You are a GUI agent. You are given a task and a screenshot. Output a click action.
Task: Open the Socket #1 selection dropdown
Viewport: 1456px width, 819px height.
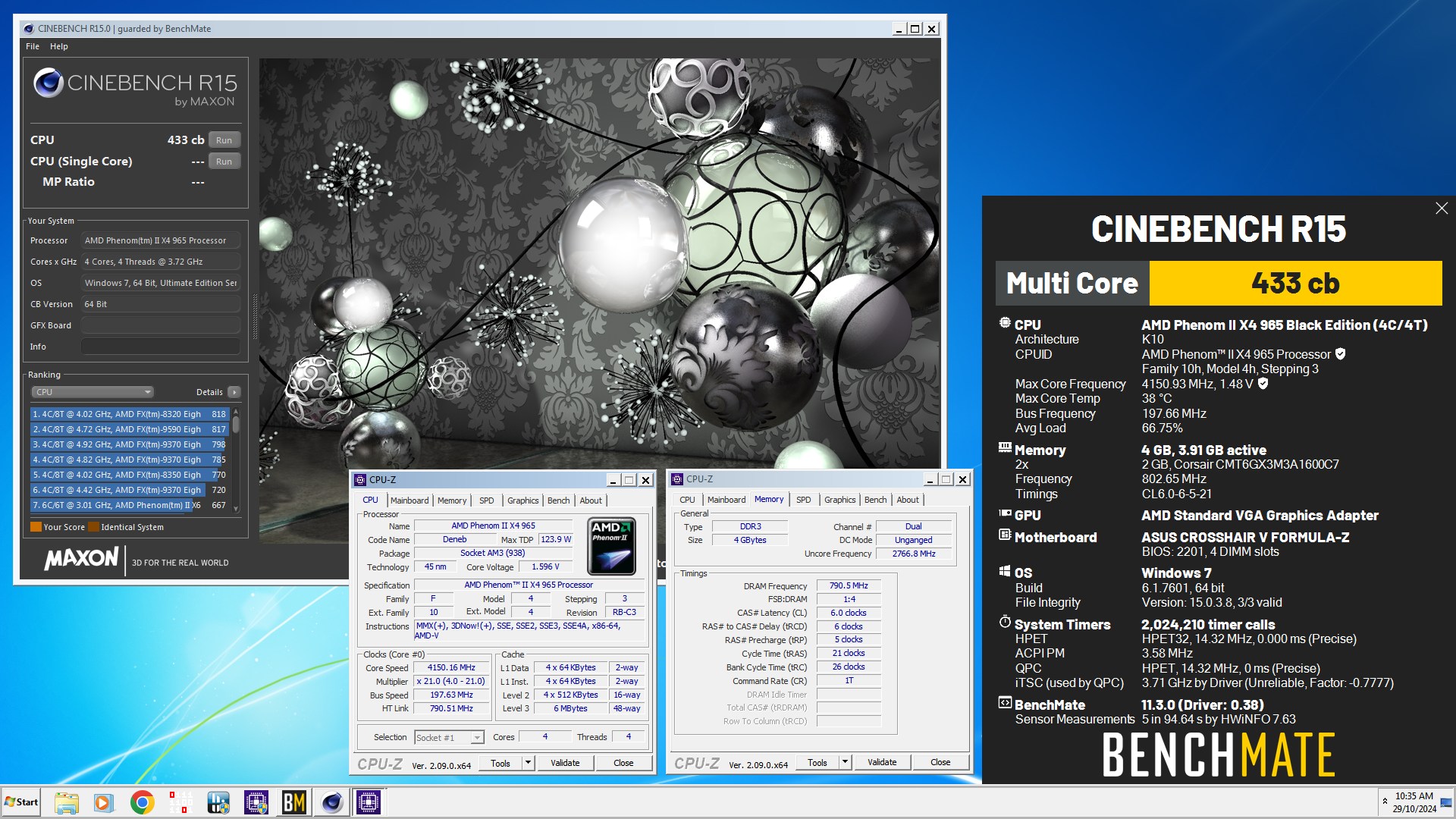[449, 737]
